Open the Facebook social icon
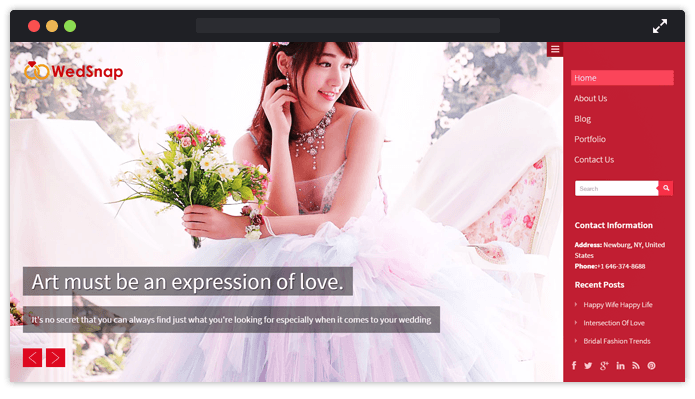695x399 pixels. (574, 365)
